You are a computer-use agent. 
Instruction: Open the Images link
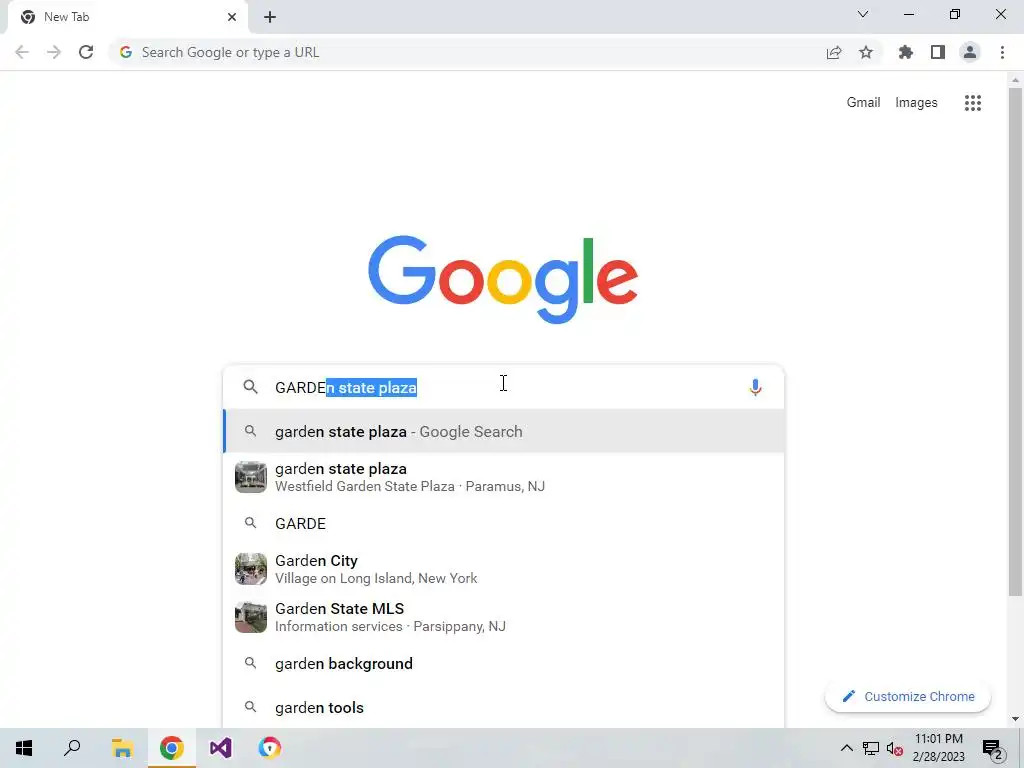point(916,103)
